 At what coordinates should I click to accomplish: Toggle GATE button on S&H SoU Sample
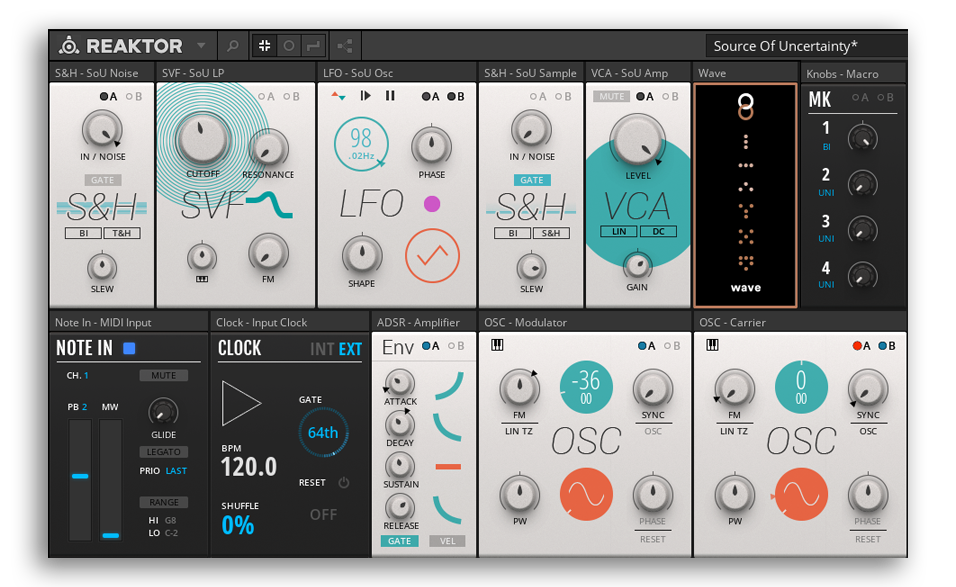[x=532, y=180]
